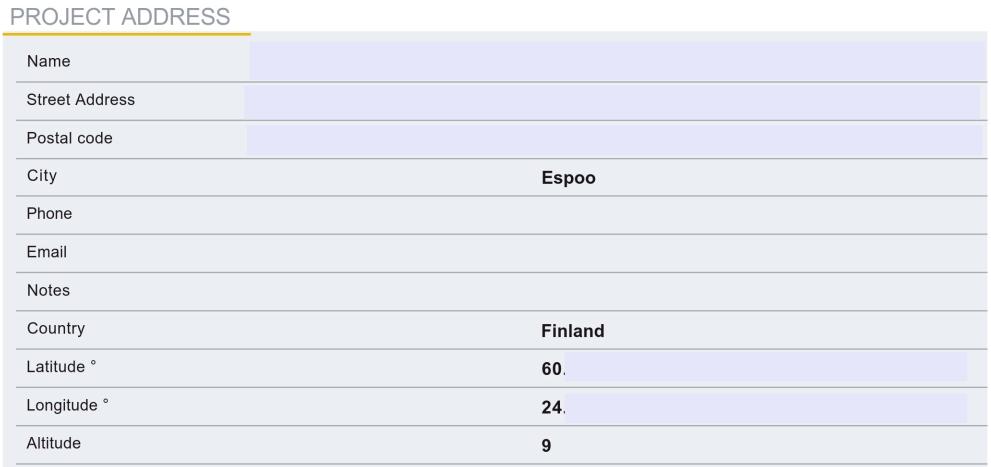Viewport: 991px width, 467px height.
Task: Select the Altitude row label
Action: (x=54, y=444)
